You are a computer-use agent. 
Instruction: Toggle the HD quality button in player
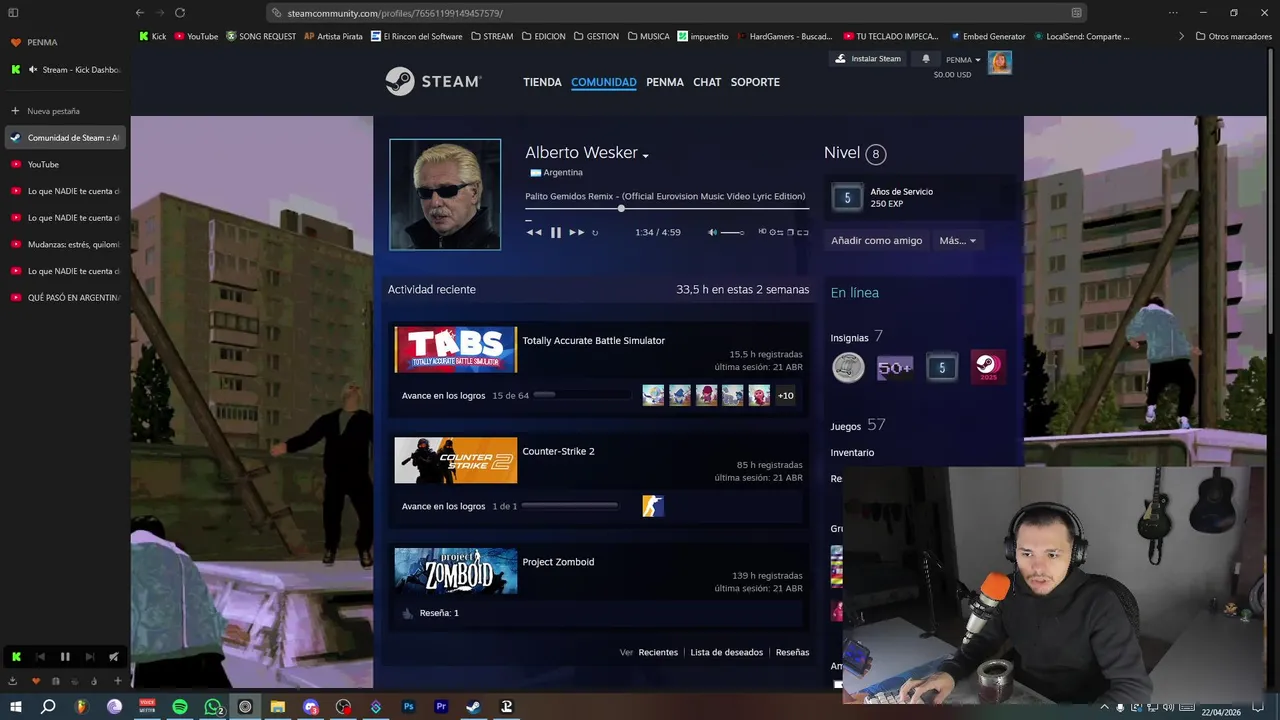[762, 232]
